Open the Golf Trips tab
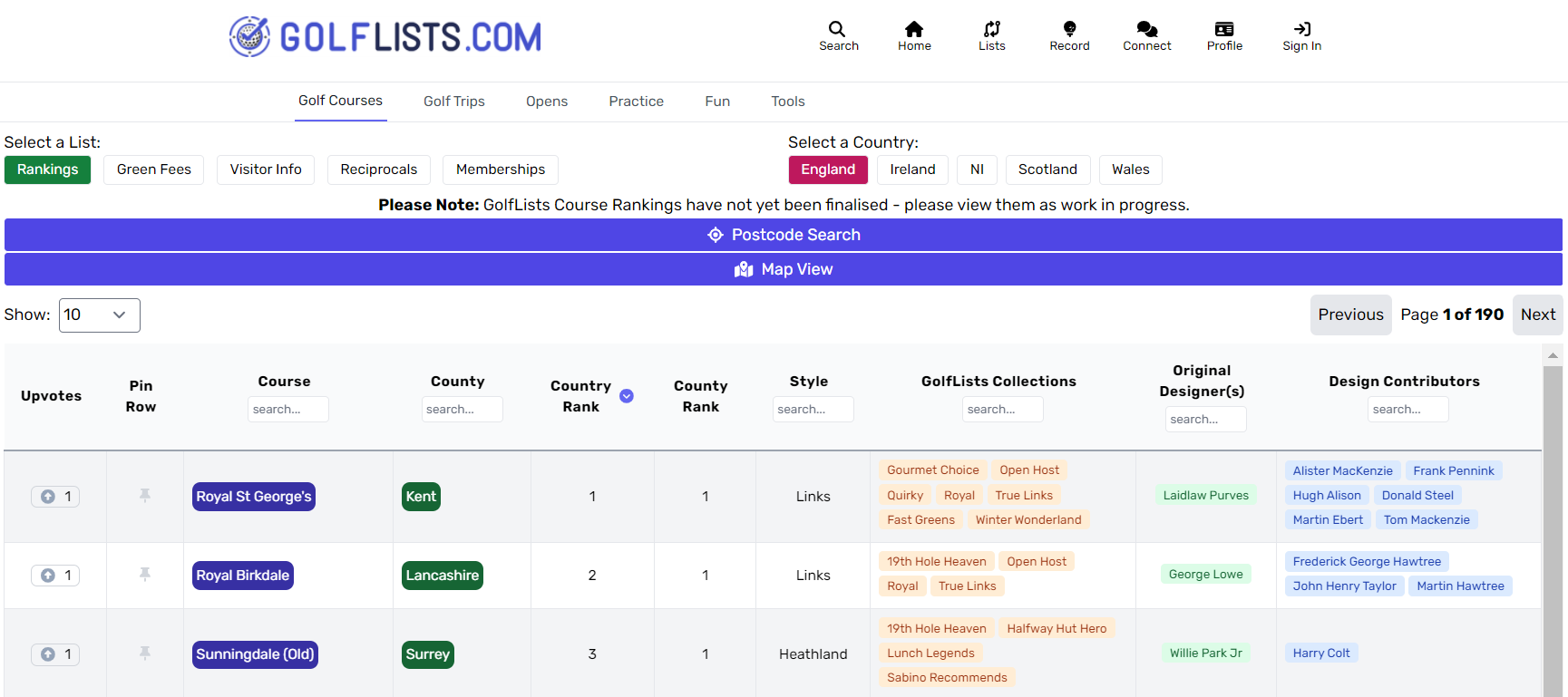The width and height of the screenshot is (1568, 697). click(x=454, y=102)
